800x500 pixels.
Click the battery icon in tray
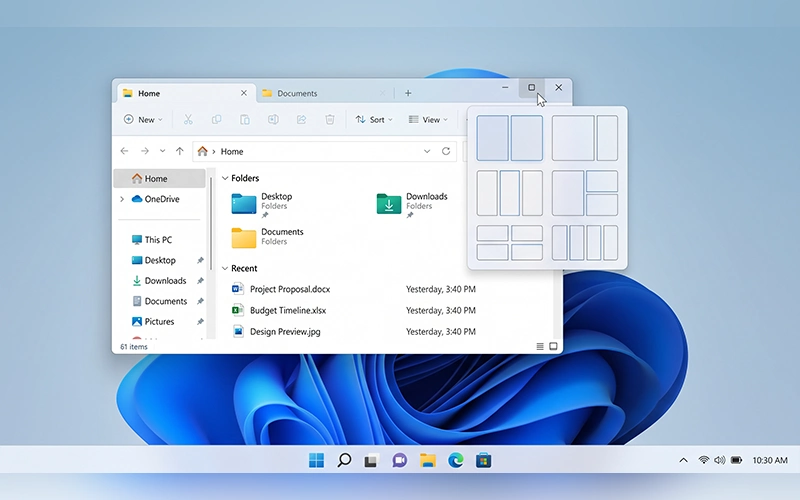coord(736,460)
